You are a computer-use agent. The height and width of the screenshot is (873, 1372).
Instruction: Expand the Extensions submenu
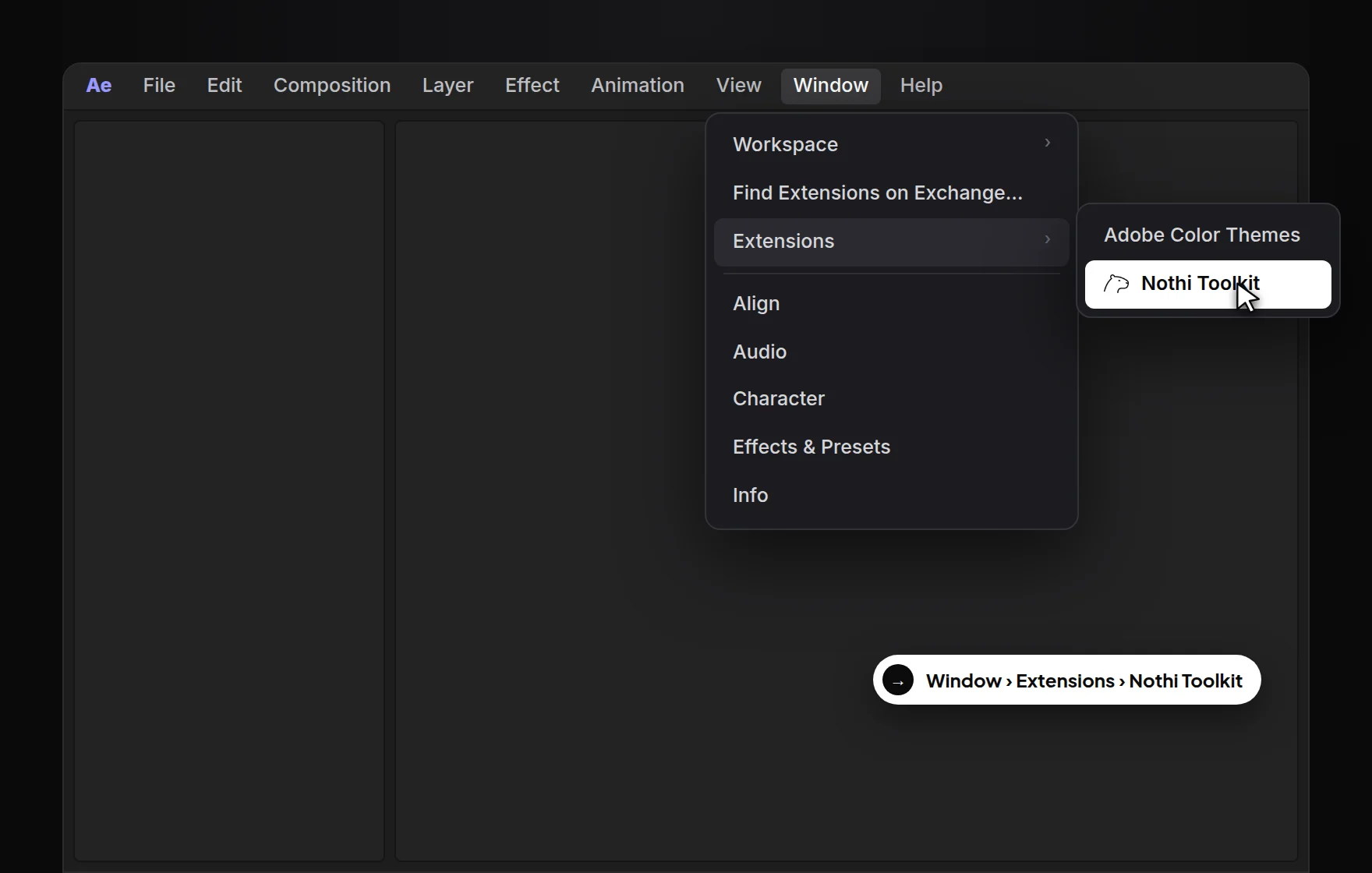point(892,242)
